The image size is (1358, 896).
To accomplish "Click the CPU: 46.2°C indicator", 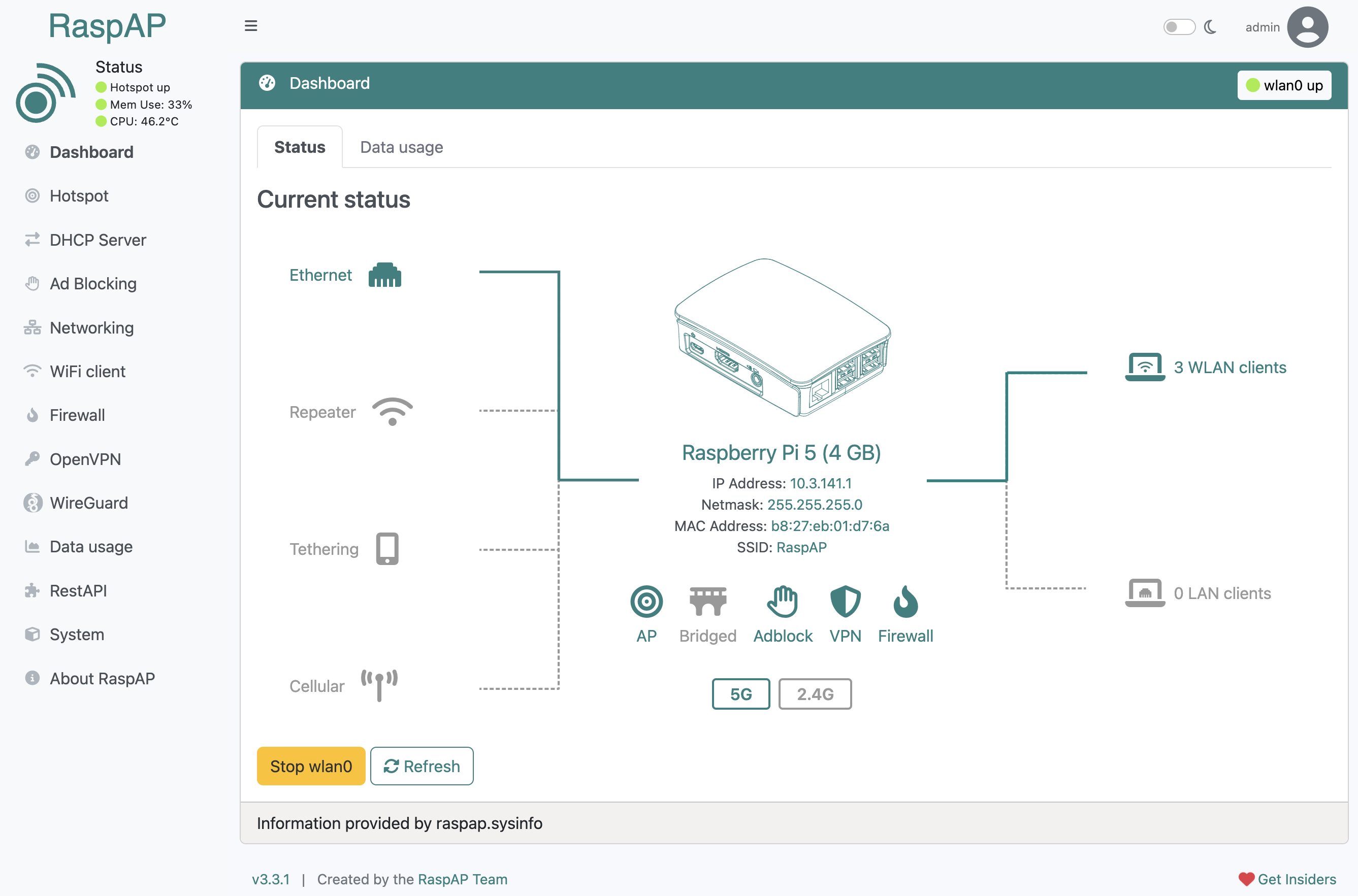I will [137, 121].
